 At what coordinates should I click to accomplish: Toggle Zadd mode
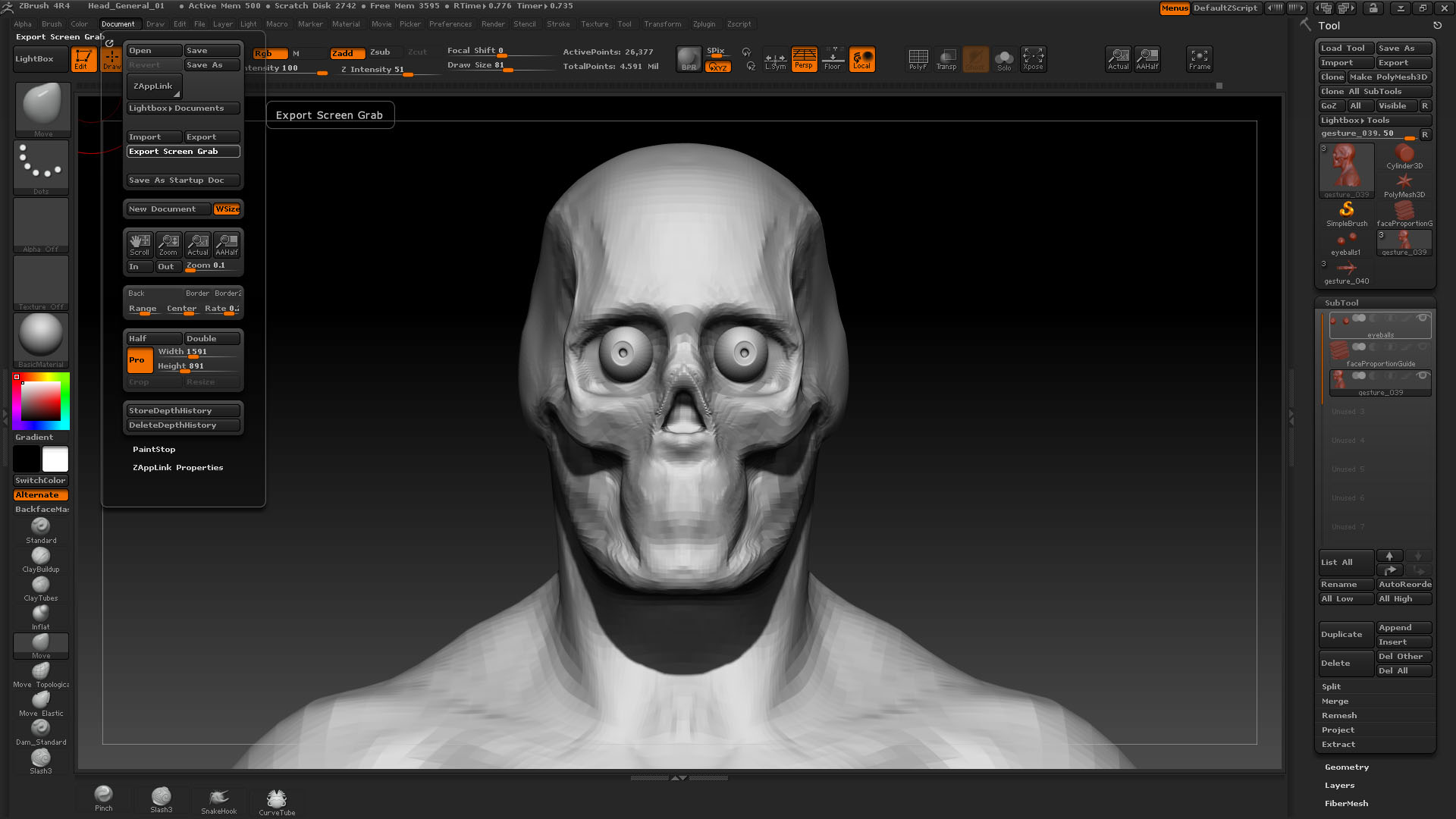coord(348,53)
